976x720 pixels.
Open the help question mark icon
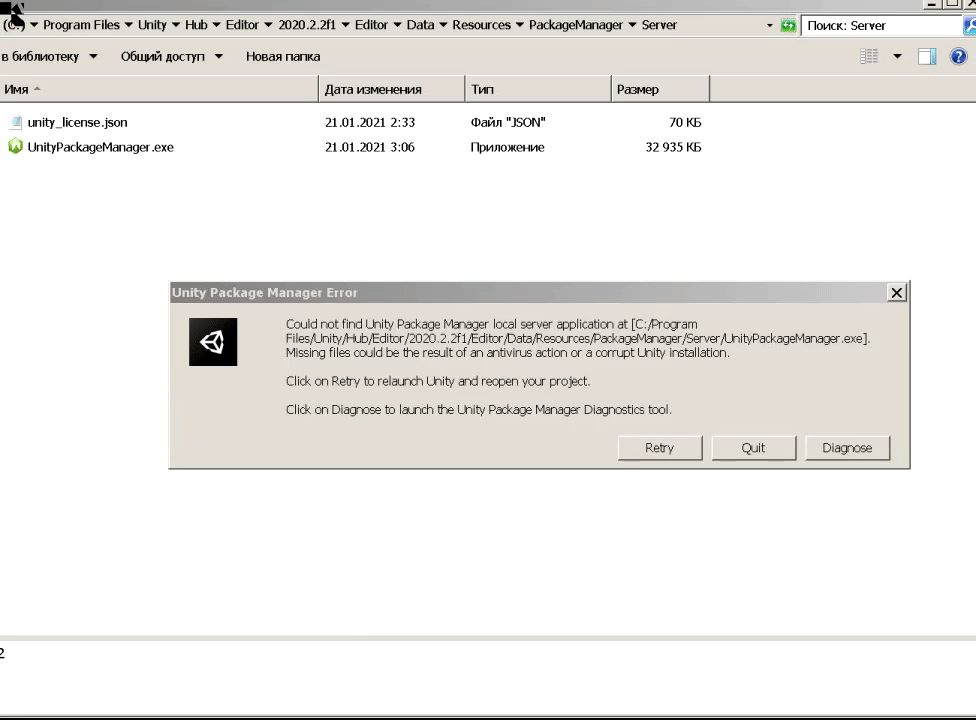coord(958,57)
